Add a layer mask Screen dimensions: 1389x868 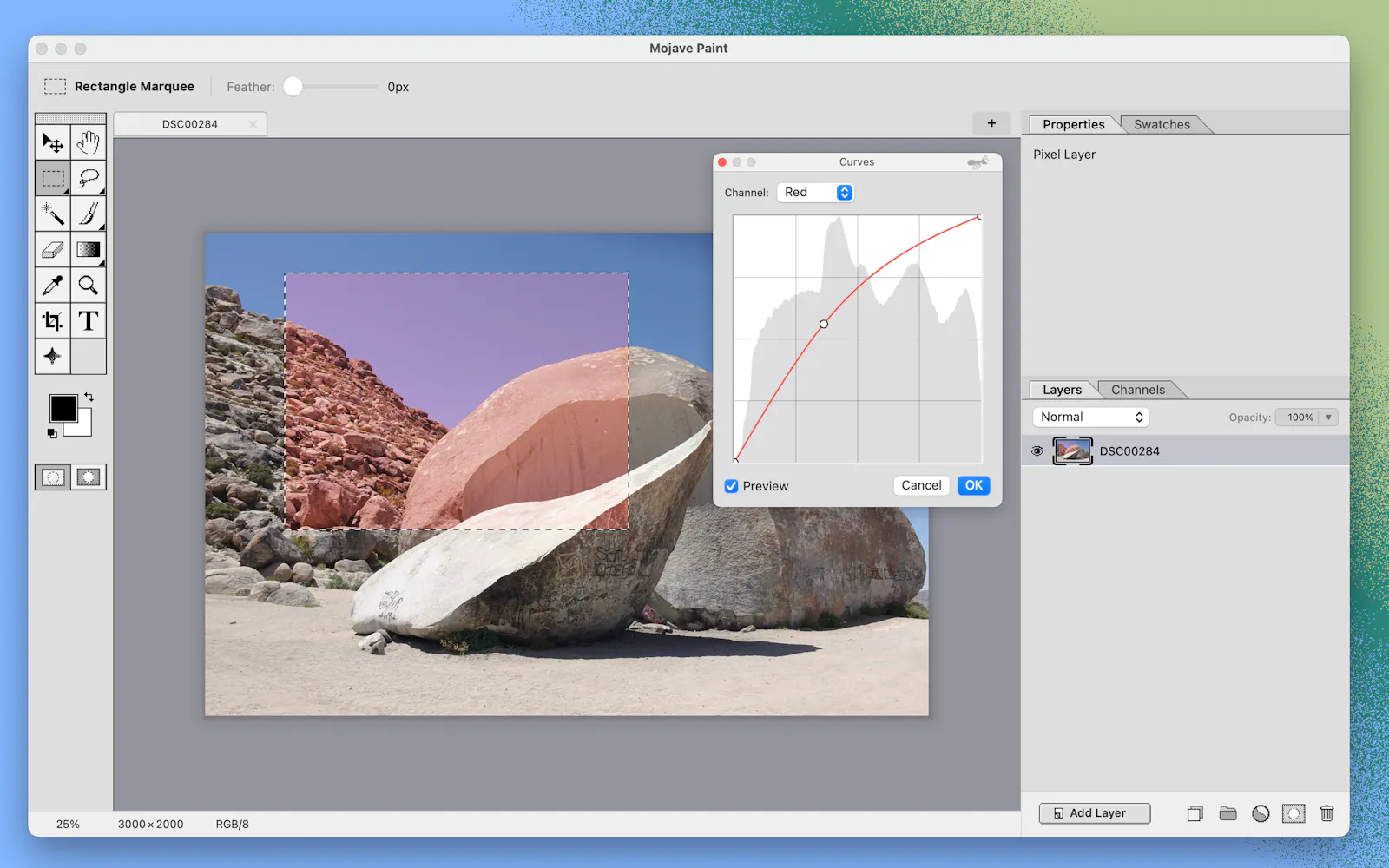[1294, 813]
